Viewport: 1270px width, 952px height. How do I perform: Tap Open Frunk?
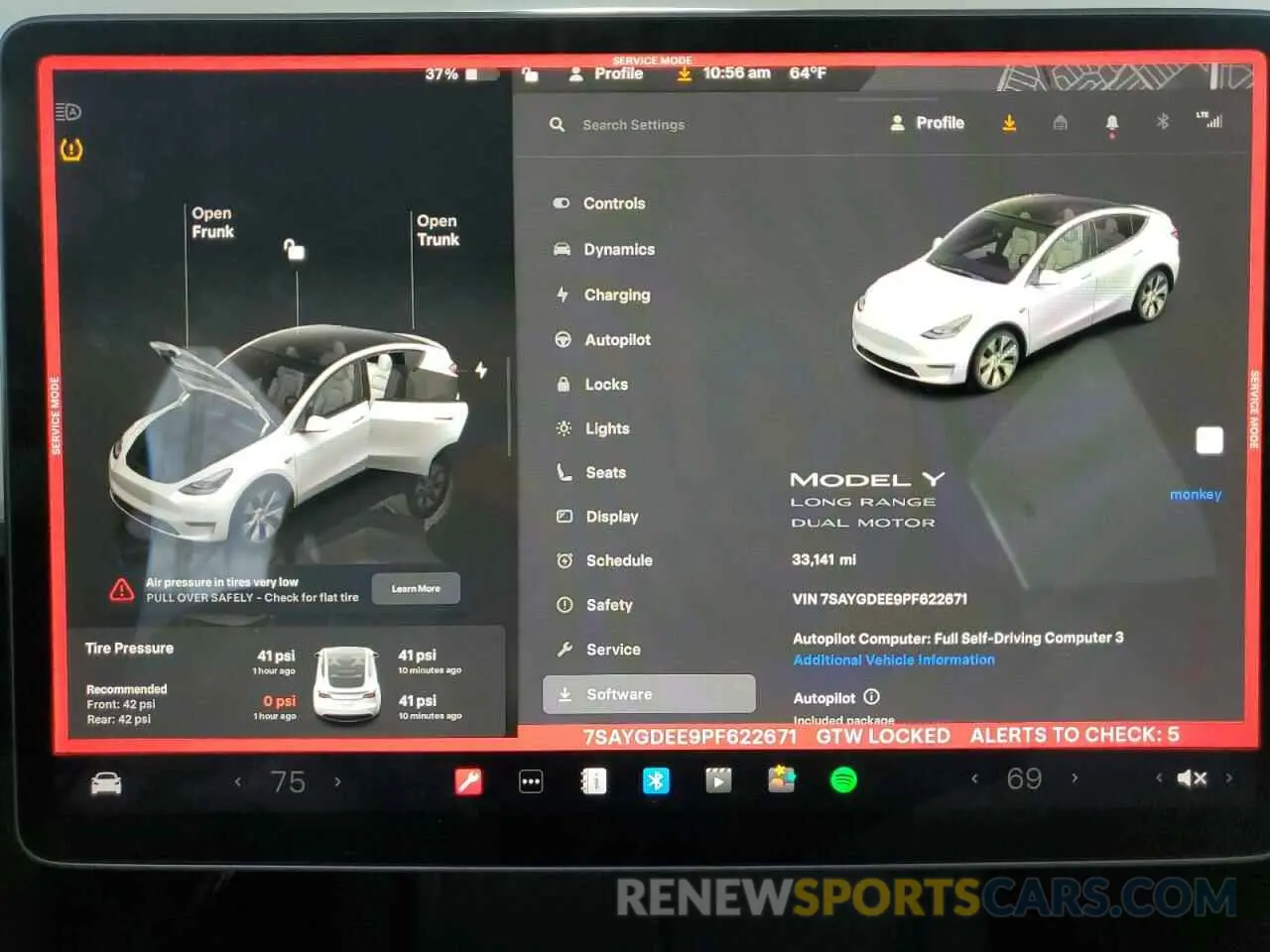pos(212,223)
